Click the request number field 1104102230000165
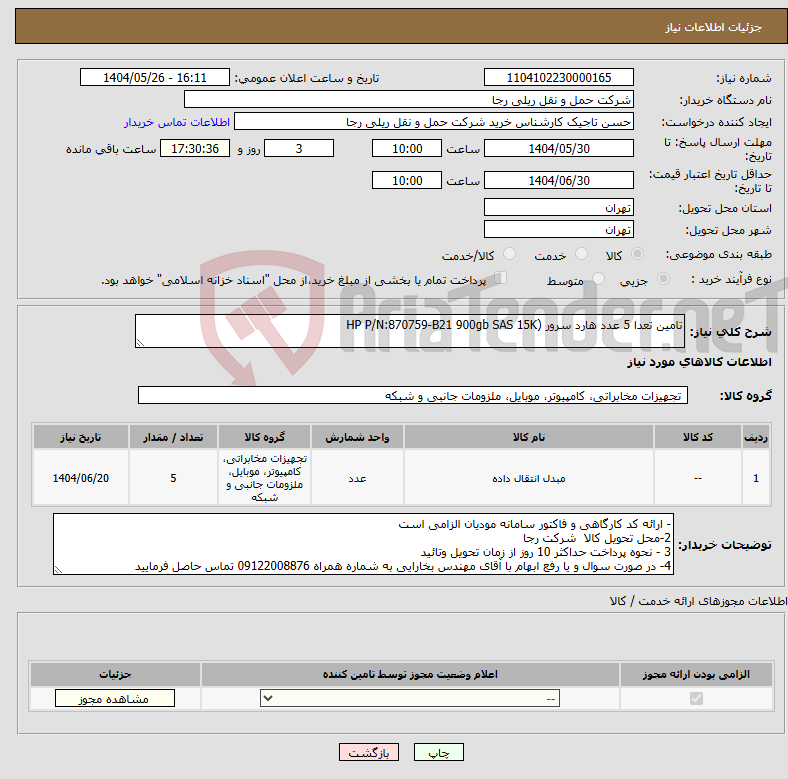 tap(558, 77)
